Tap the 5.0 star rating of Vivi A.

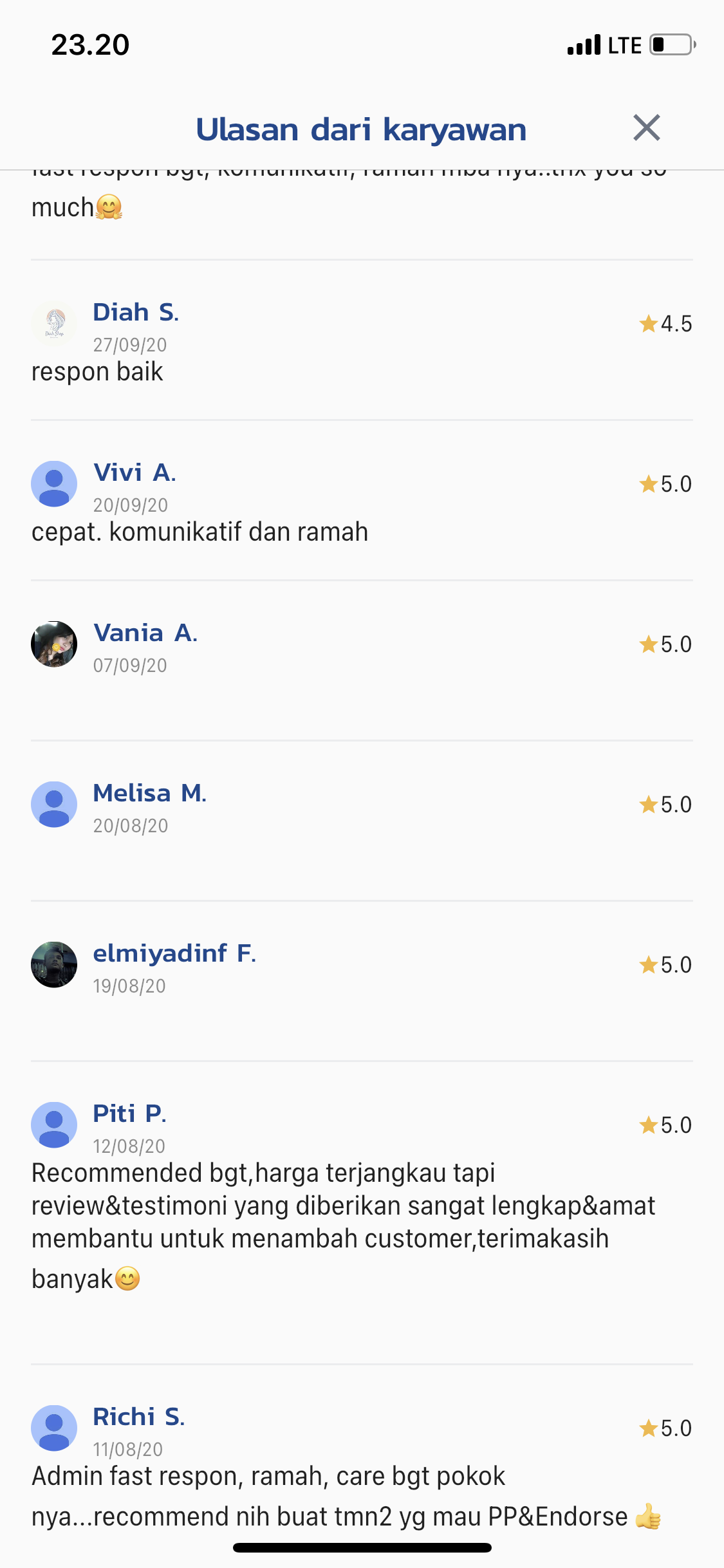coord(665,484)
